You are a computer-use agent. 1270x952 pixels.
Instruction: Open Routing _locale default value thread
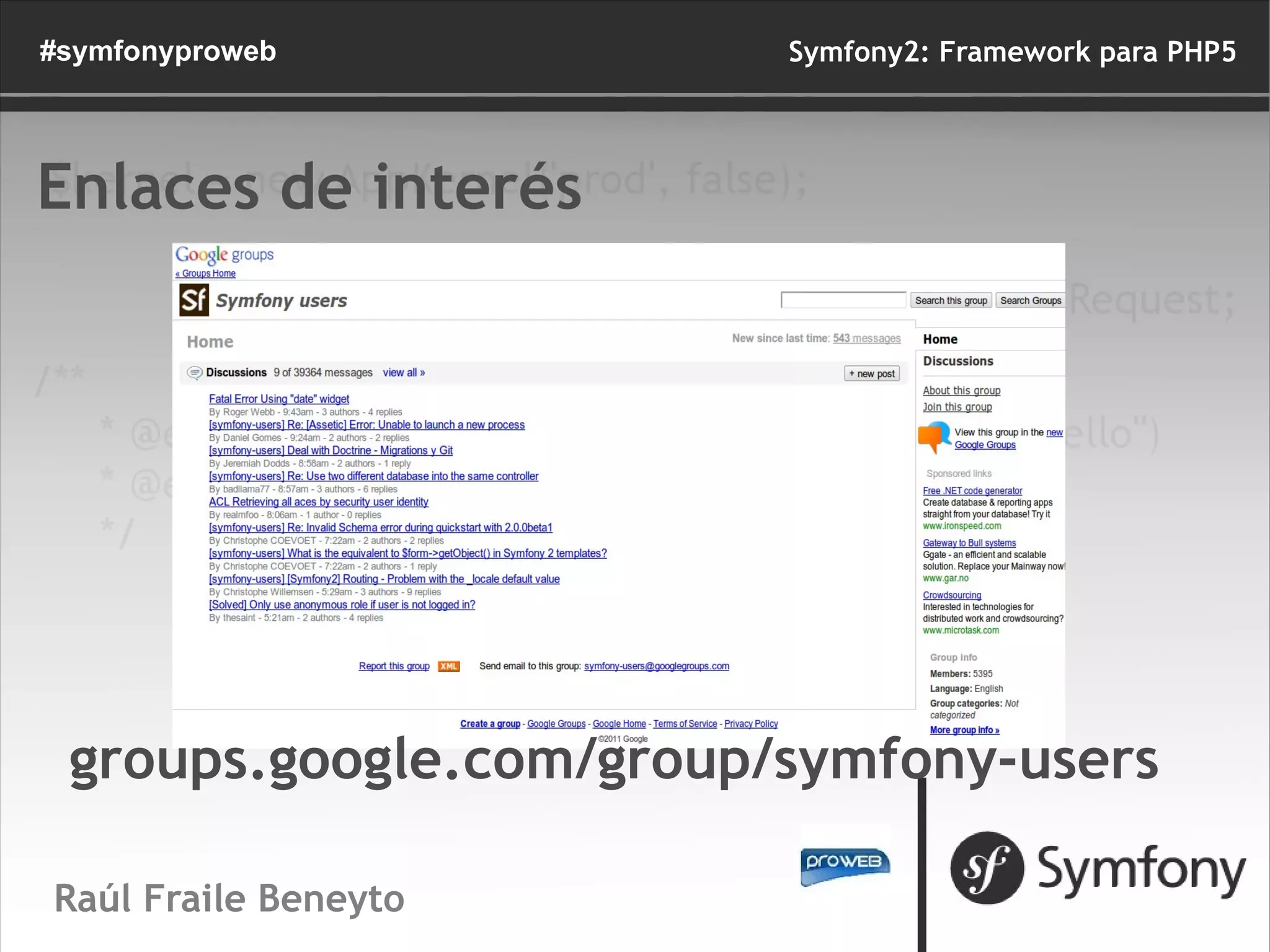point(384,579)
